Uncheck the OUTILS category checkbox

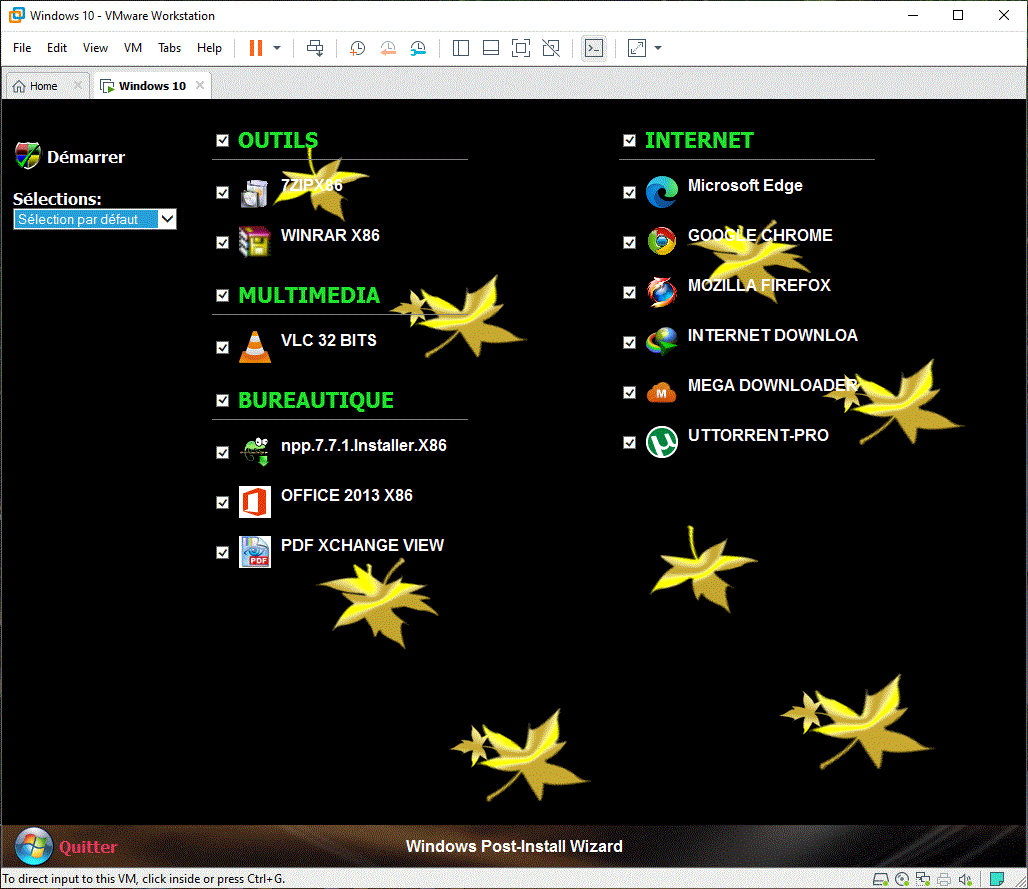222,140
